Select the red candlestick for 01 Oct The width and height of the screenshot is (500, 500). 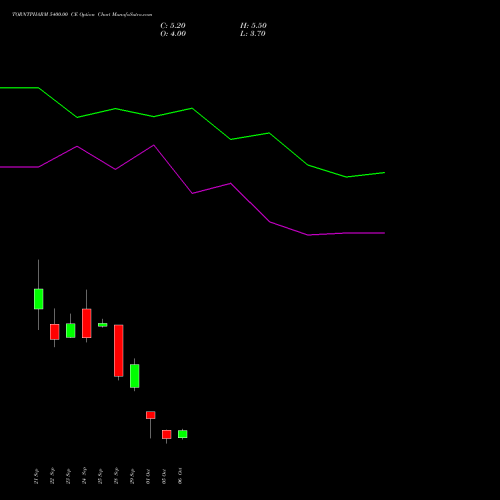point(151,415)
